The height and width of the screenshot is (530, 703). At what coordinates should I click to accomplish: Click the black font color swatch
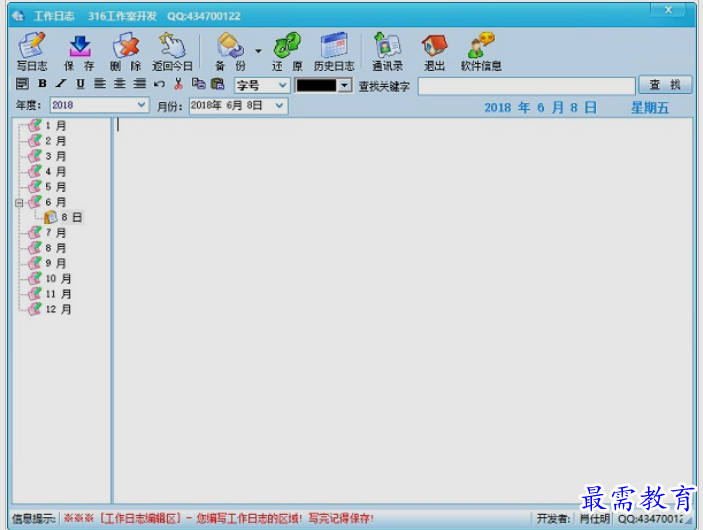coord(317,85)
